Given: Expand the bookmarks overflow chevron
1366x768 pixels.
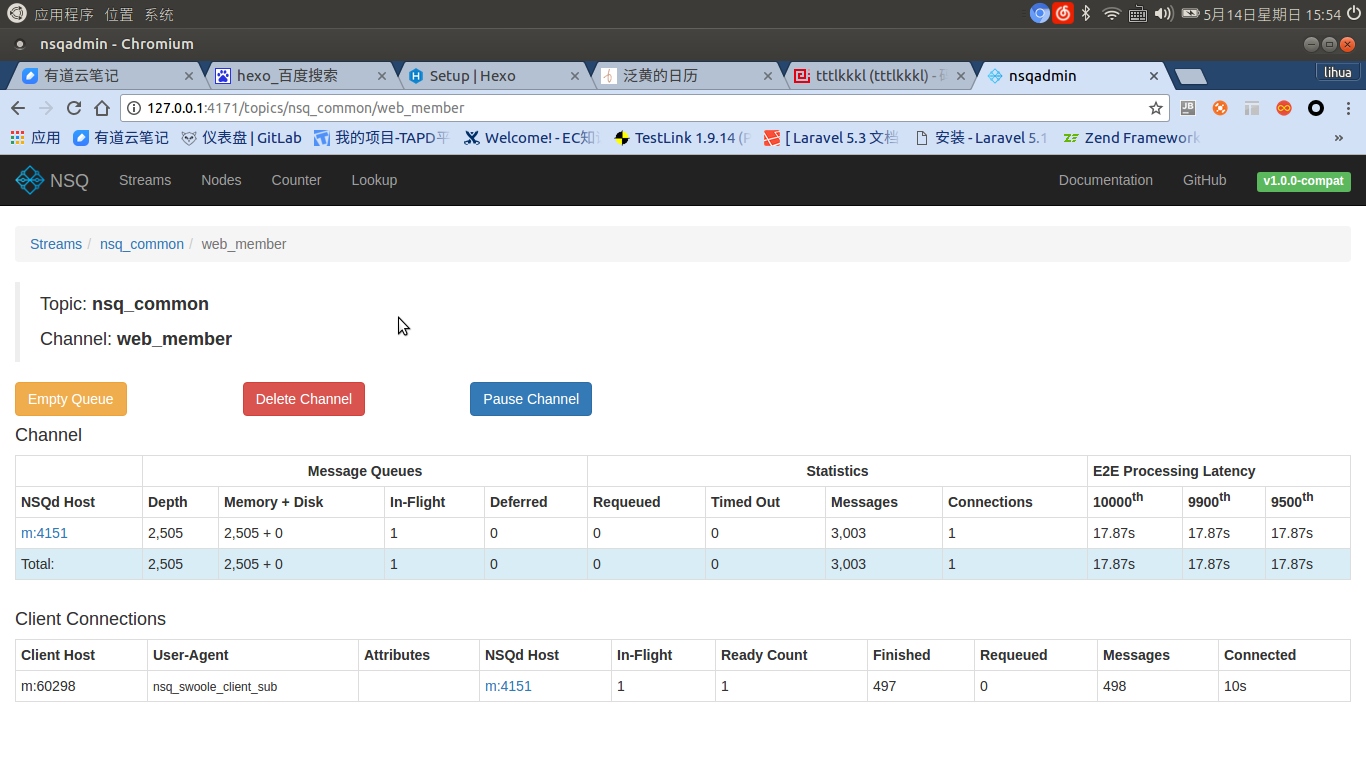Looking at the screenshot, I should point(1339,138).
